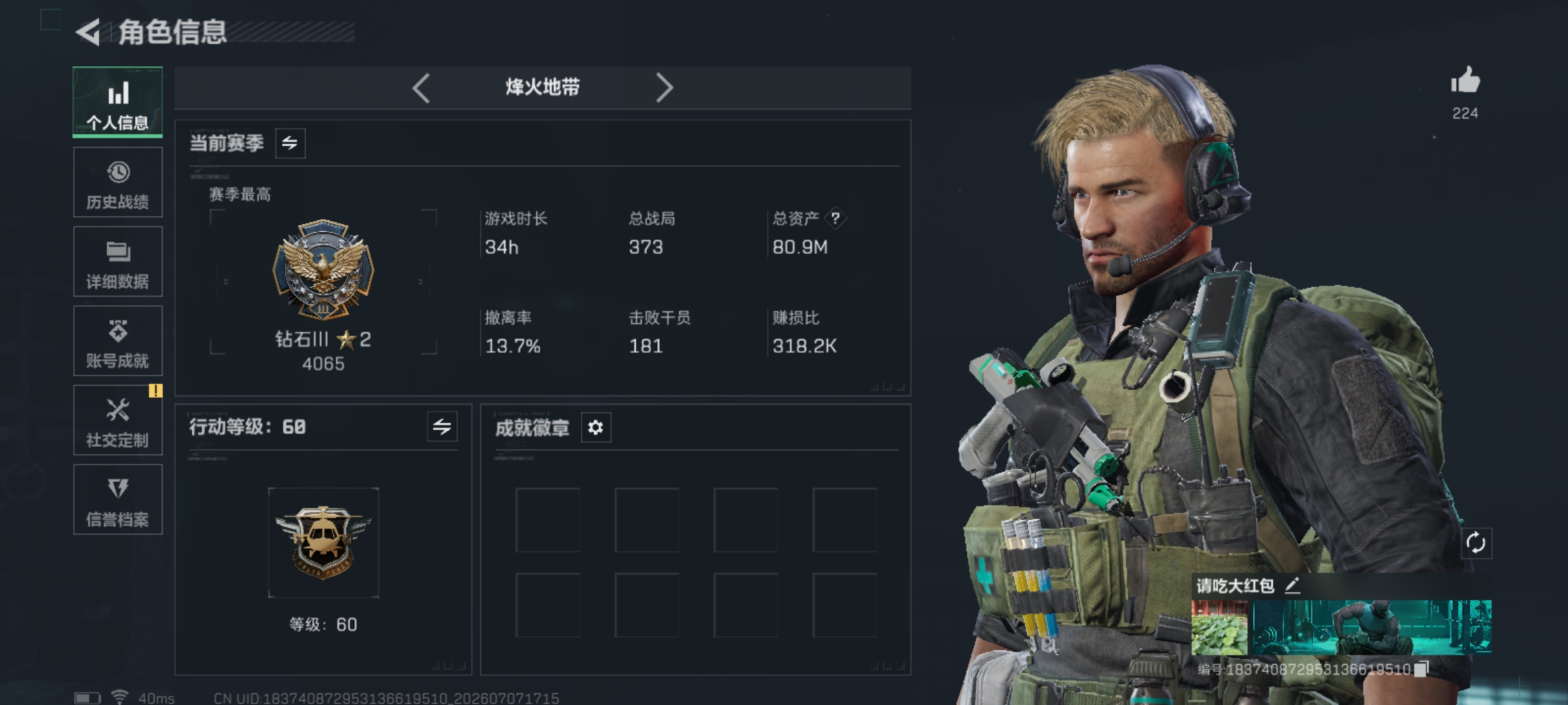Click the 总资产 question mark help icon
Image resolution: width=1568 pixels, height=705 pixels.
tap(835, 218)
